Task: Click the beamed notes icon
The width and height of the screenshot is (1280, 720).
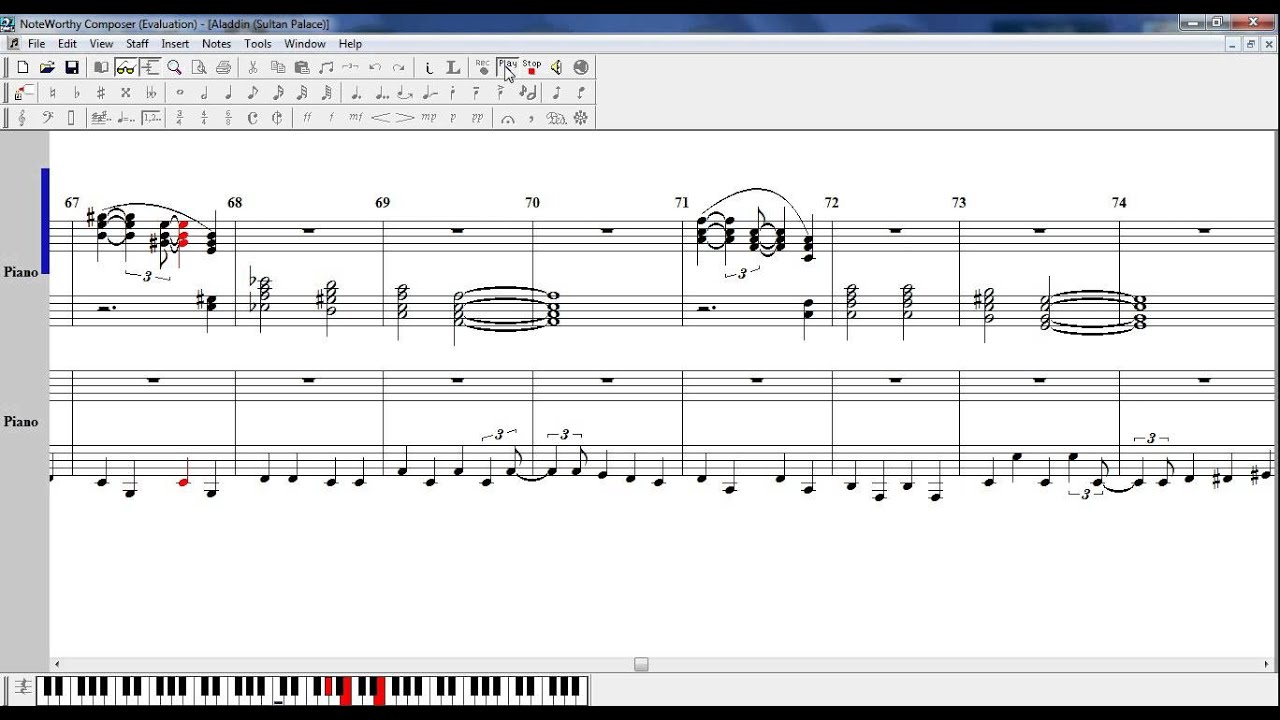Action: click(326, 67)
